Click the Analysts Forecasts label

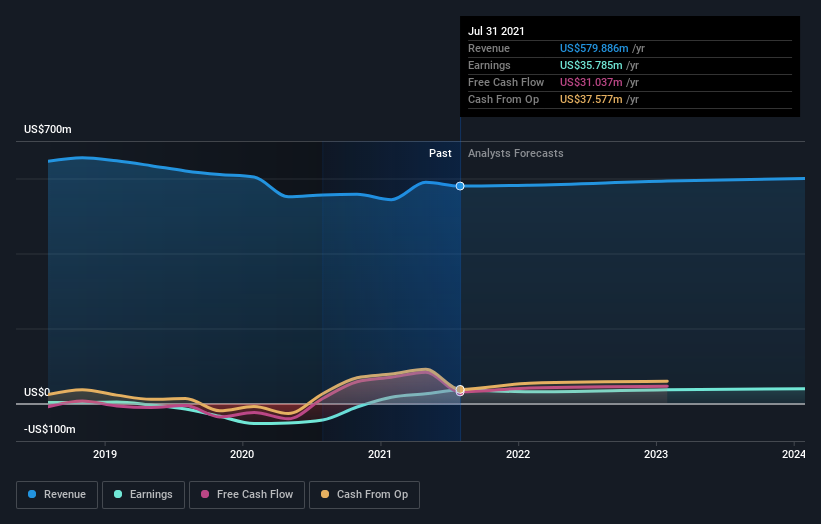(x=516, y=153)
